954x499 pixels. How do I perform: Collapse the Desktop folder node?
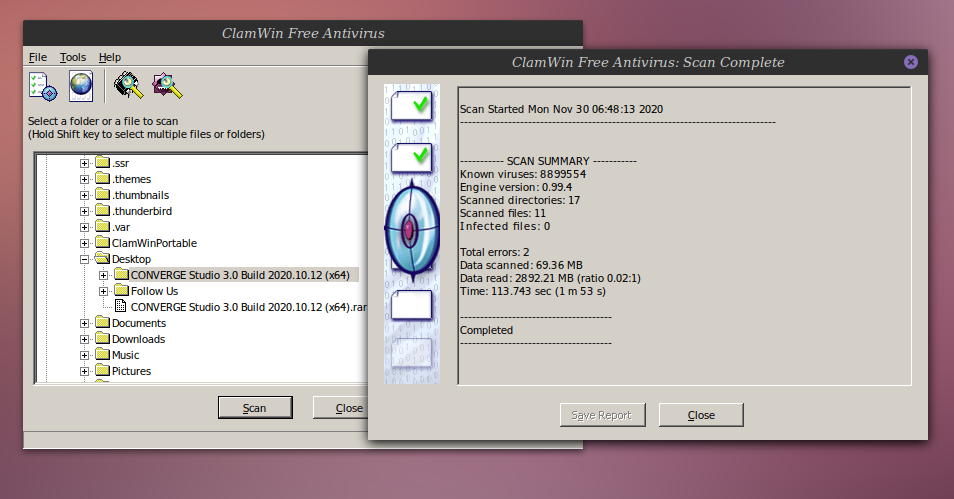[x=85, y=259]
